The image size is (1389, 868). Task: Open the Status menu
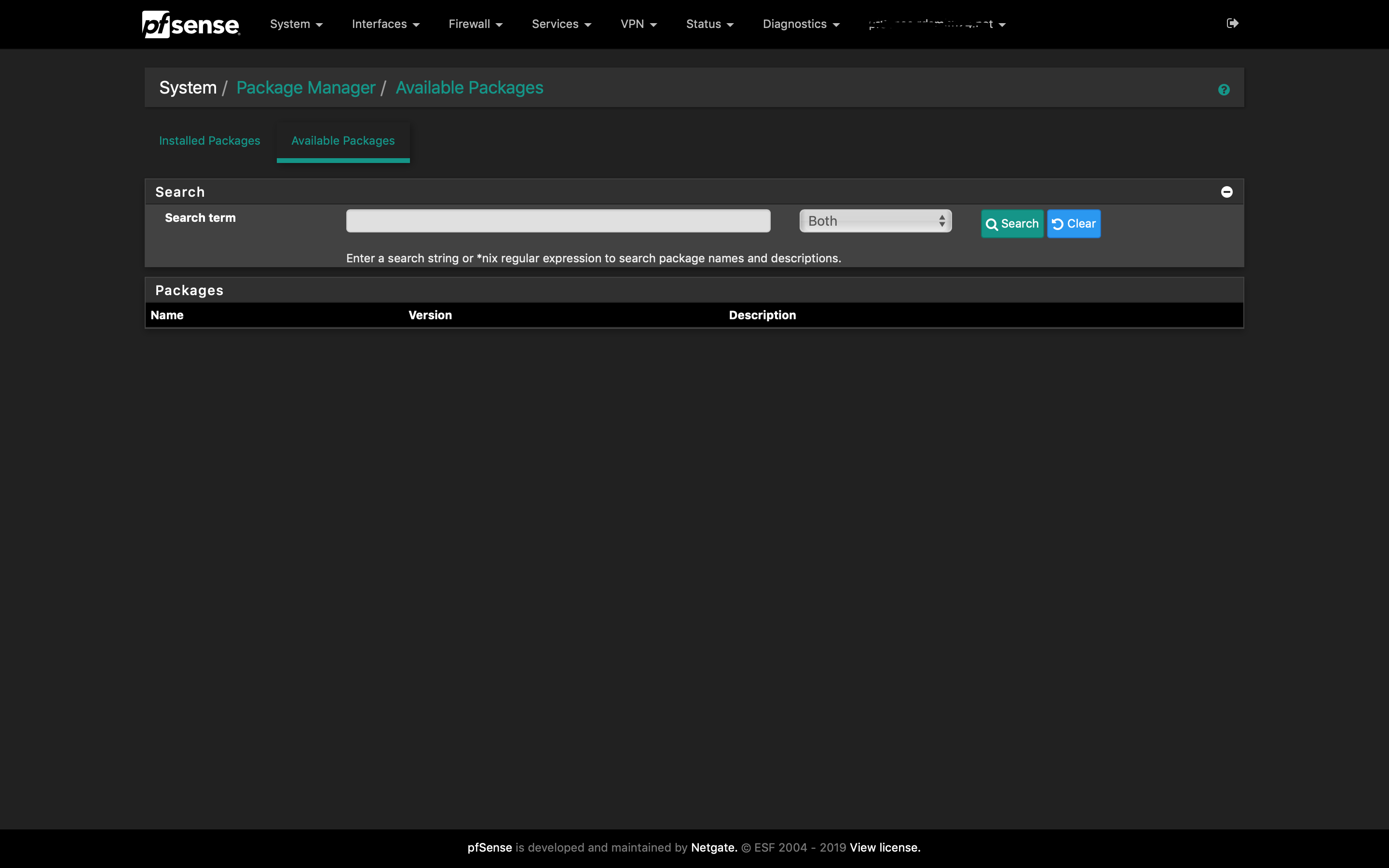(x=709, y=24)
